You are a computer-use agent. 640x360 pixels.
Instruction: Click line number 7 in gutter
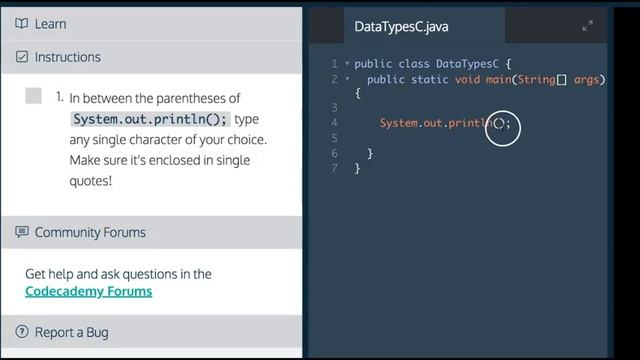334,168
